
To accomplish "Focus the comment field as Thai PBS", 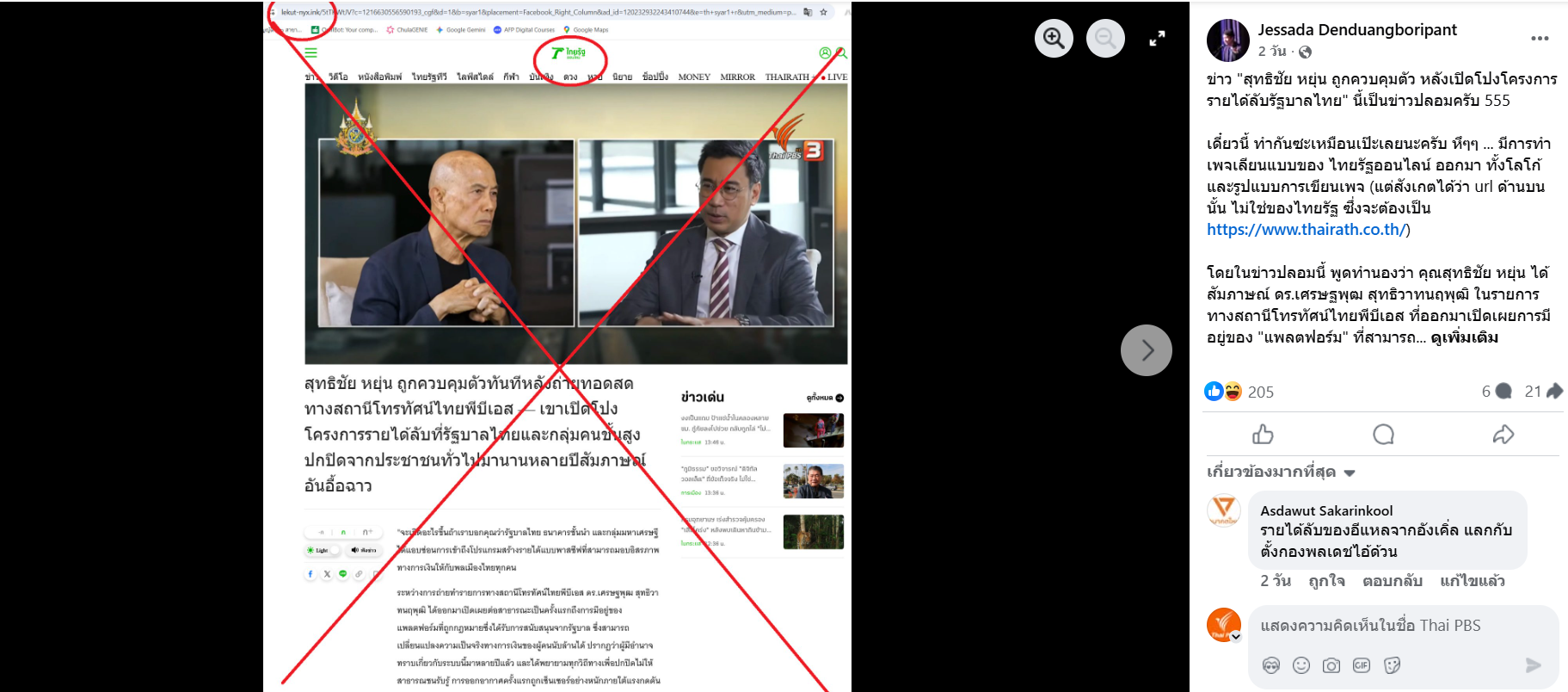I will (1404, 626).
